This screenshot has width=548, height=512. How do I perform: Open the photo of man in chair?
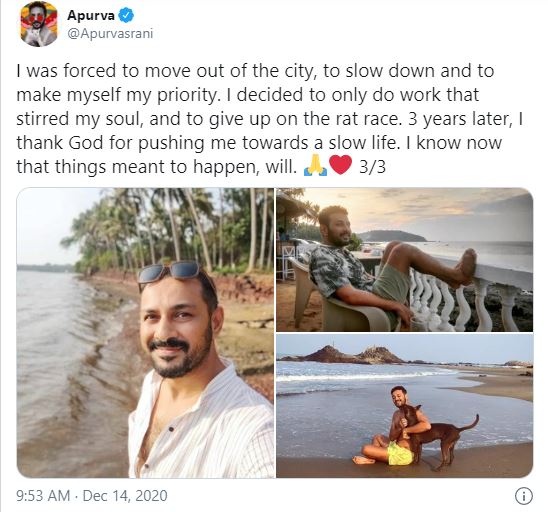coord(405,260)
